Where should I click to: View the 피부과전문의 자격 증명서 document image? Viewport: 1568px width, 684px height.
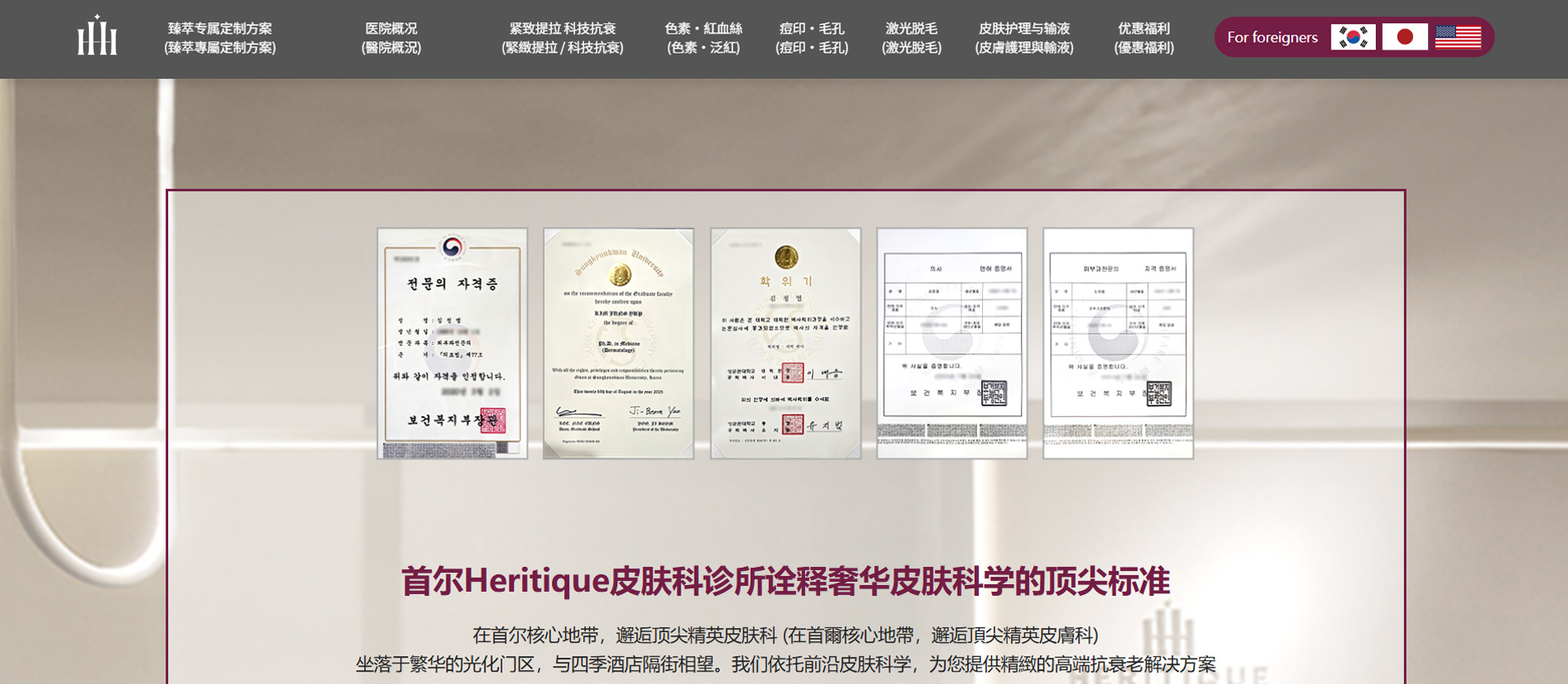click(1118, 343)
